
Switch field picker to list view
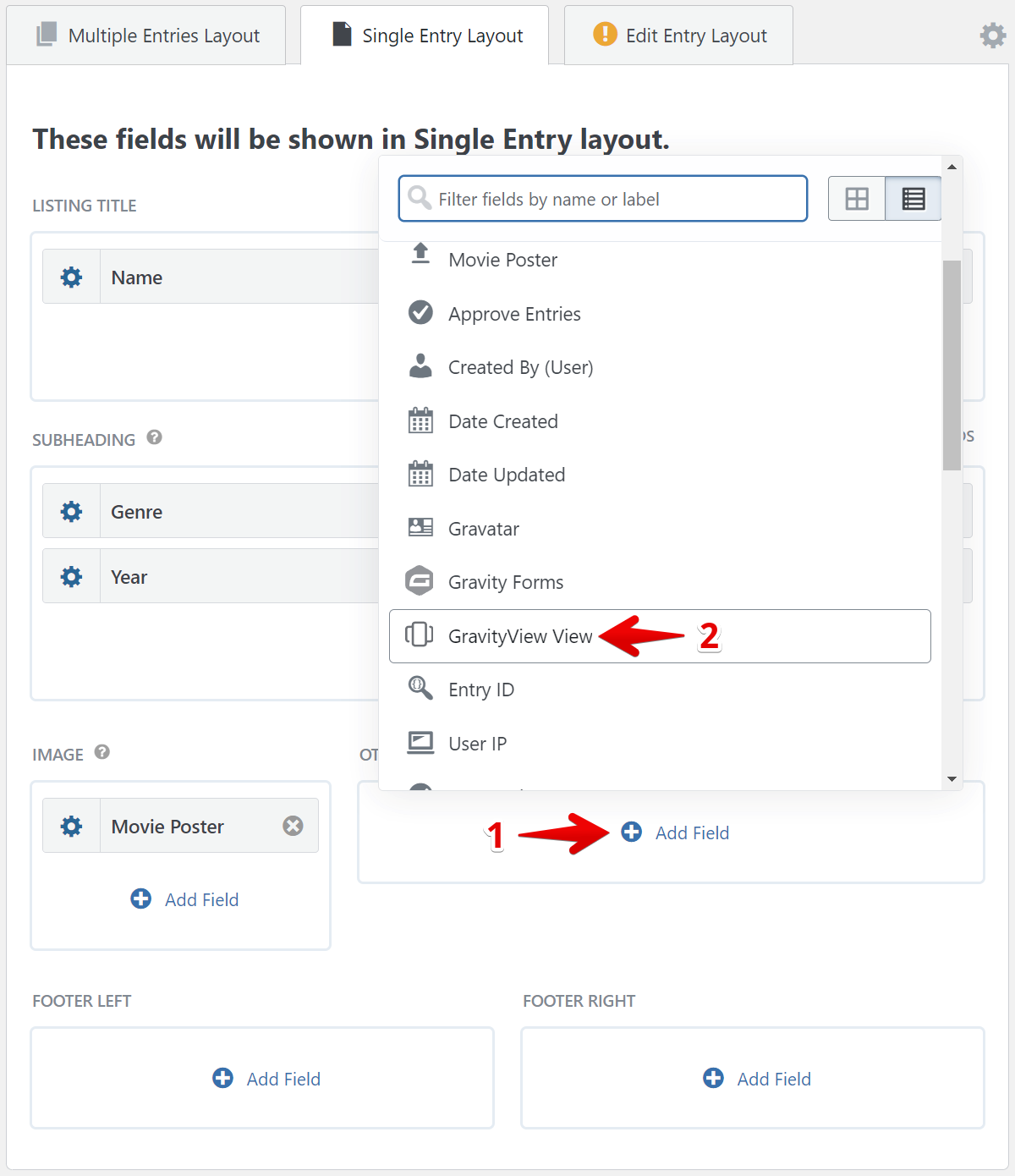click(x=913, y=199)
